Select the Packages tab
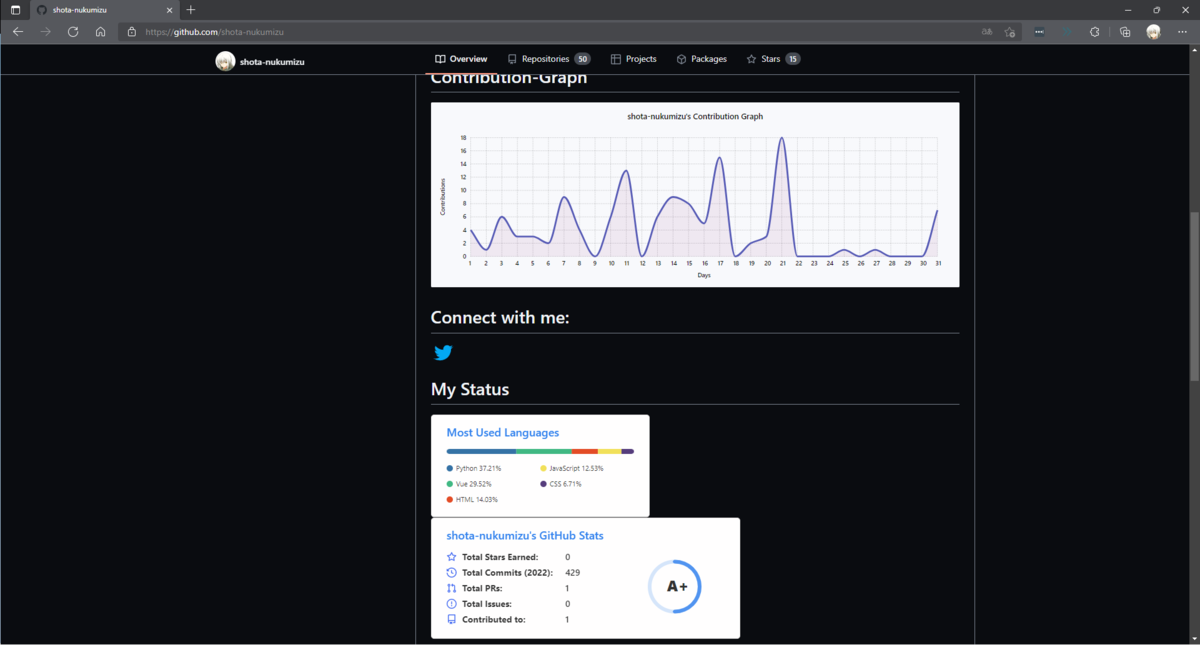1200x645 pixels. coord(701,59)
